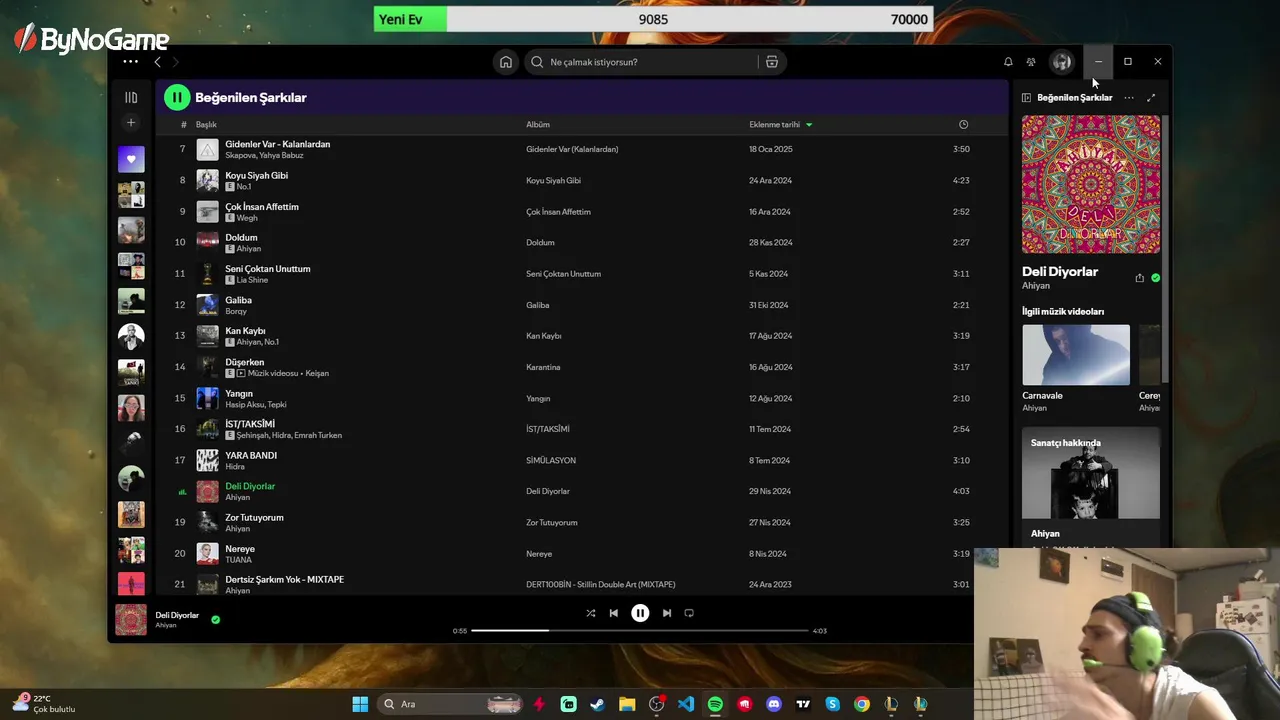Open Friend Activity icon
This screenshot has height=720, width=1280.
pos(1031,62)
